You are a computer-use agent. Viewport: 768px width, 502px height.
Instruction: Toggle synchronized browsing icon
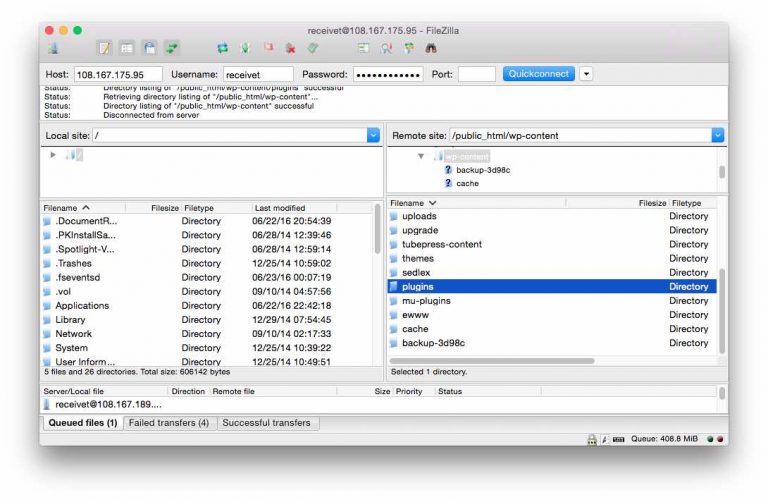coord(409,48)
